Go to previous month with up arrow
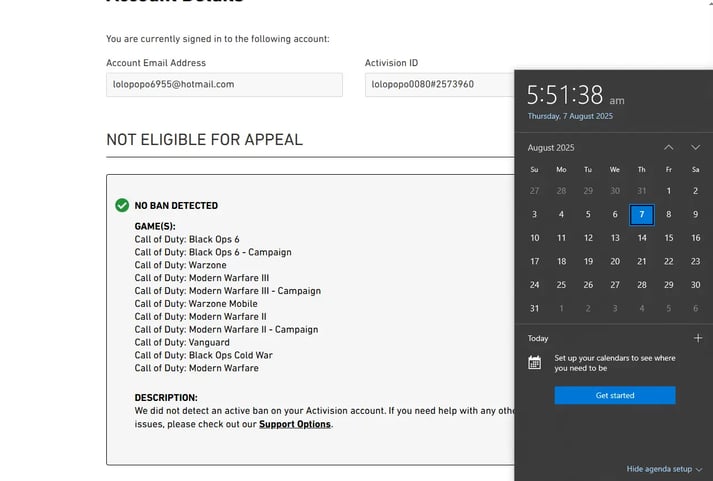 [x=669, y=147]
